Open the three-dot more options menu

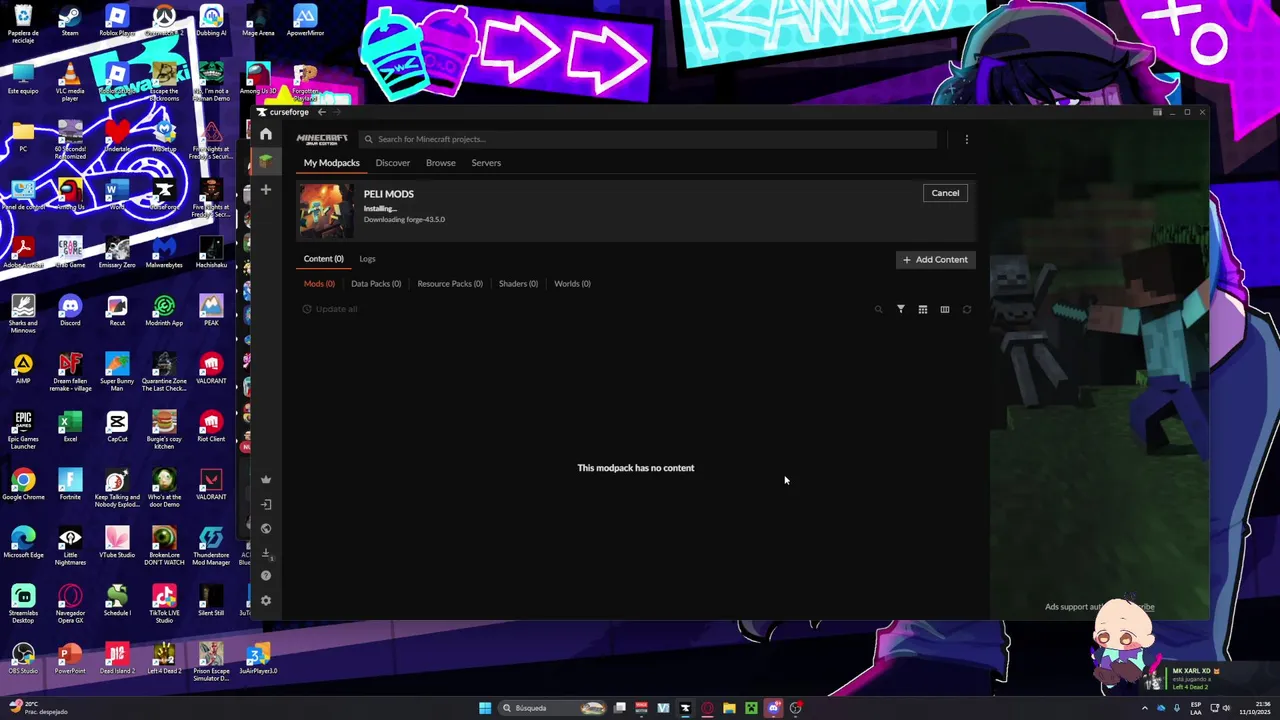966,139
